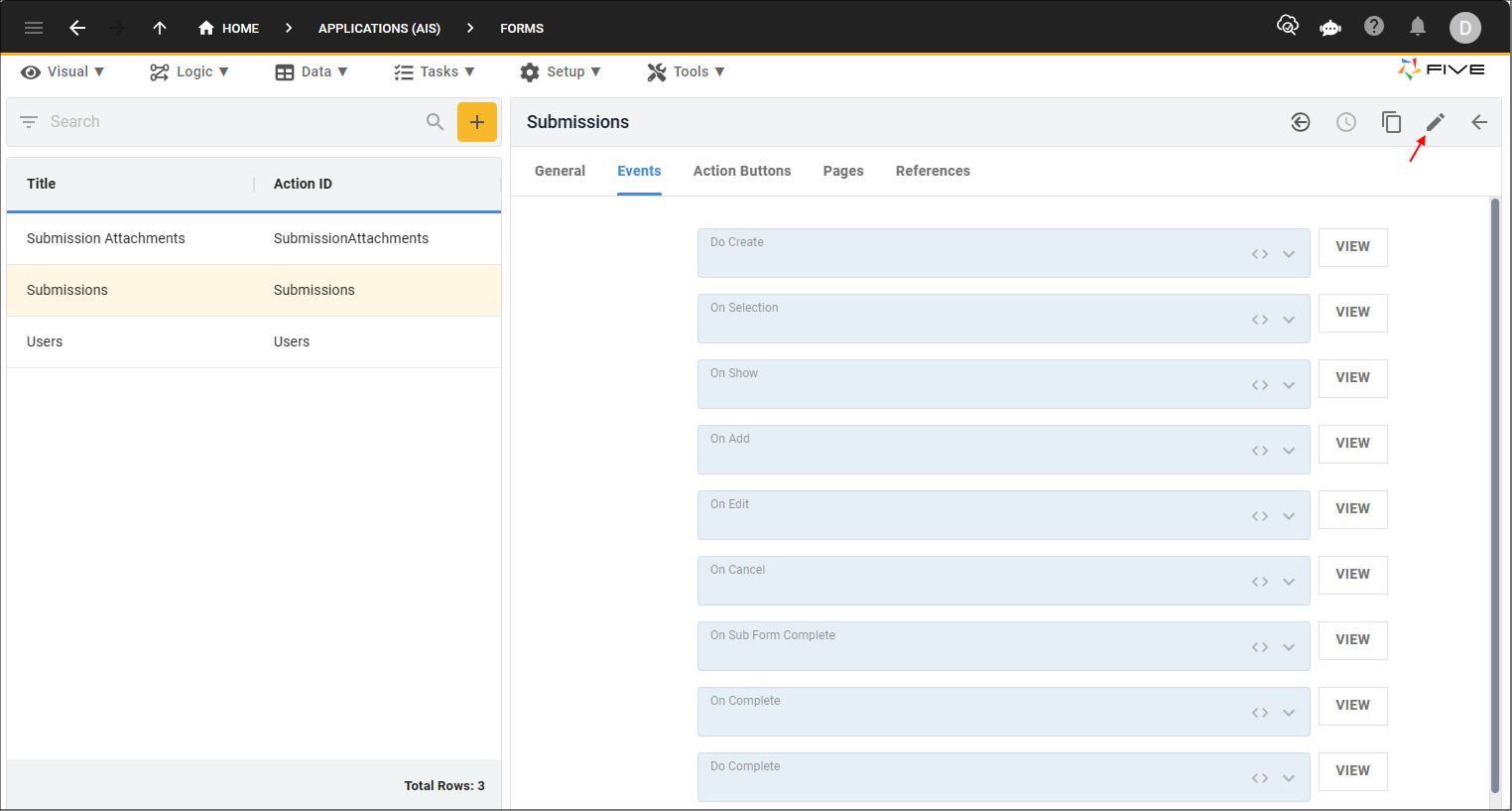Viewport: 1512px width, 811px height.
Task: Click the search magnifier icon
Action: [x=435, y=122]
